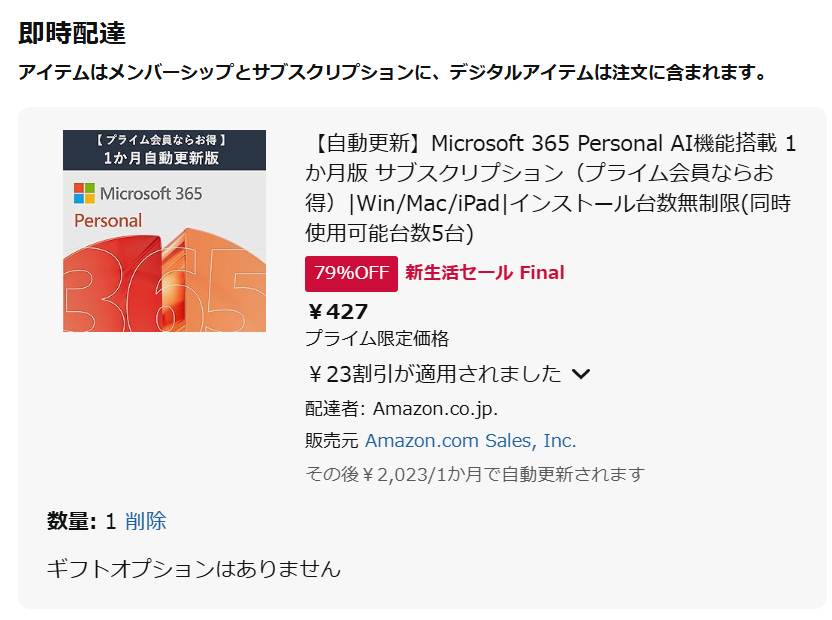Image resolution: width=832 pixels, height=620 pixels.
Task: Expand the ￥23 discount applied chevron
Action: 581,374
